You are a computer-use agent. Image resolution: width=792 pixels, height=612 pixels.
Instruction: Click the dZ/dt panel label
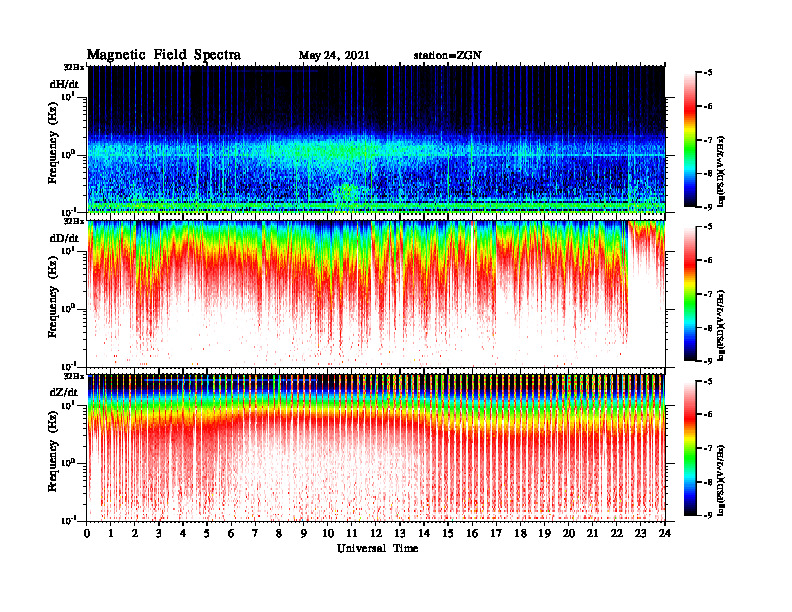click(64, 392)
